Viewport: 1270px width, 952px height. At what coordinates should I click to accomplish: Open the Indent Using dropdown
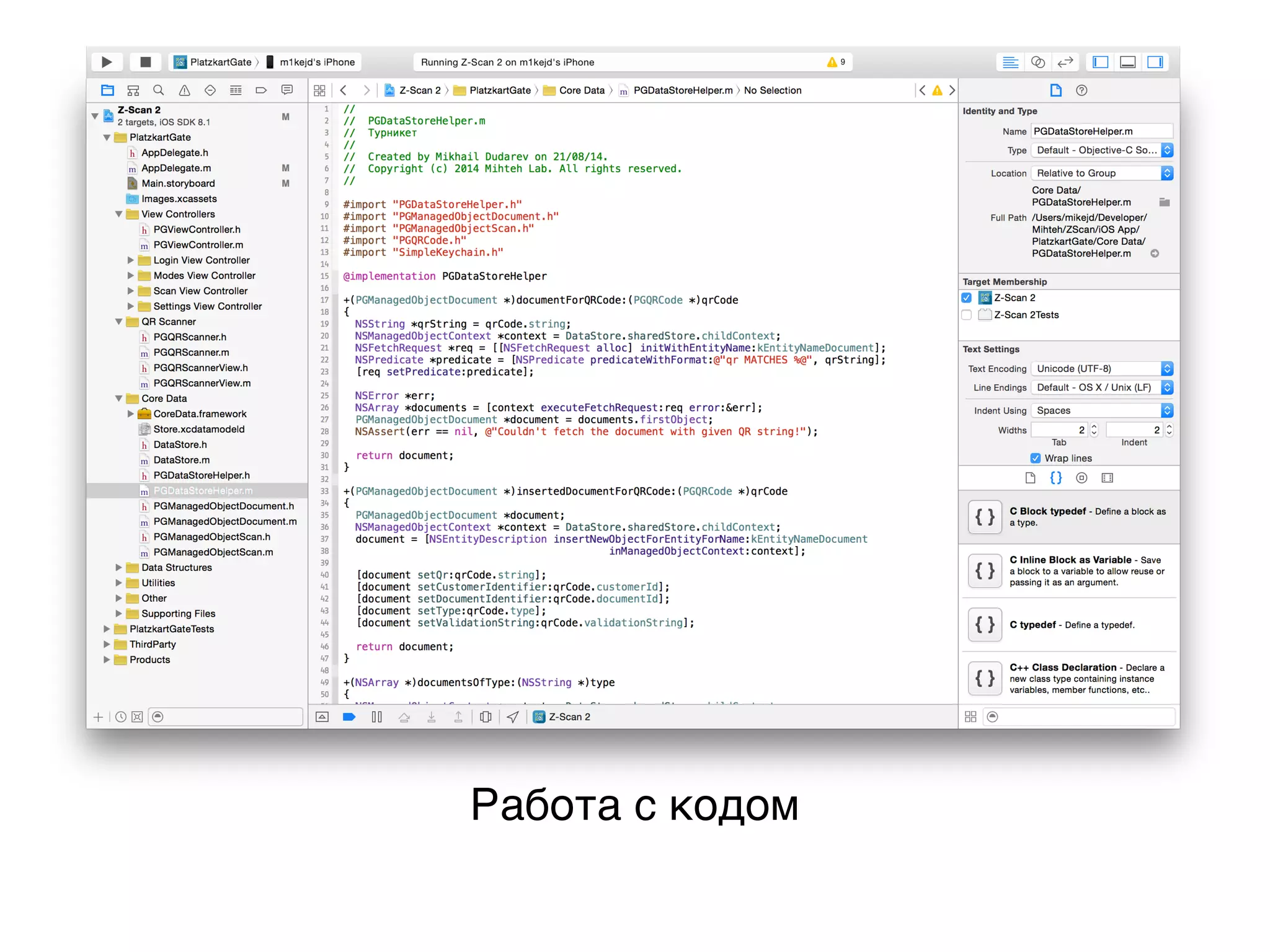tap(1102, 410)
